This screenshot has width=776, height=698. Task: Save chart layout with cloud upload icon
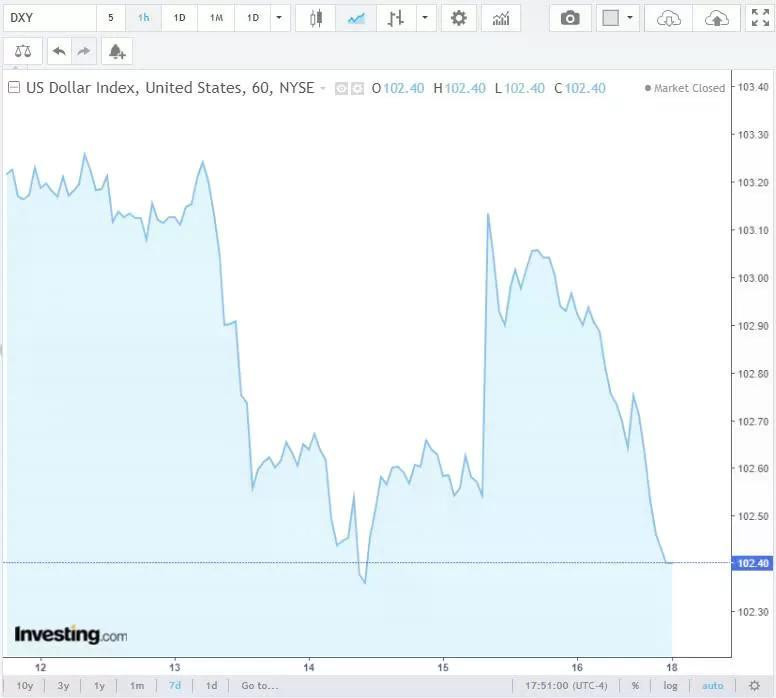717,18
